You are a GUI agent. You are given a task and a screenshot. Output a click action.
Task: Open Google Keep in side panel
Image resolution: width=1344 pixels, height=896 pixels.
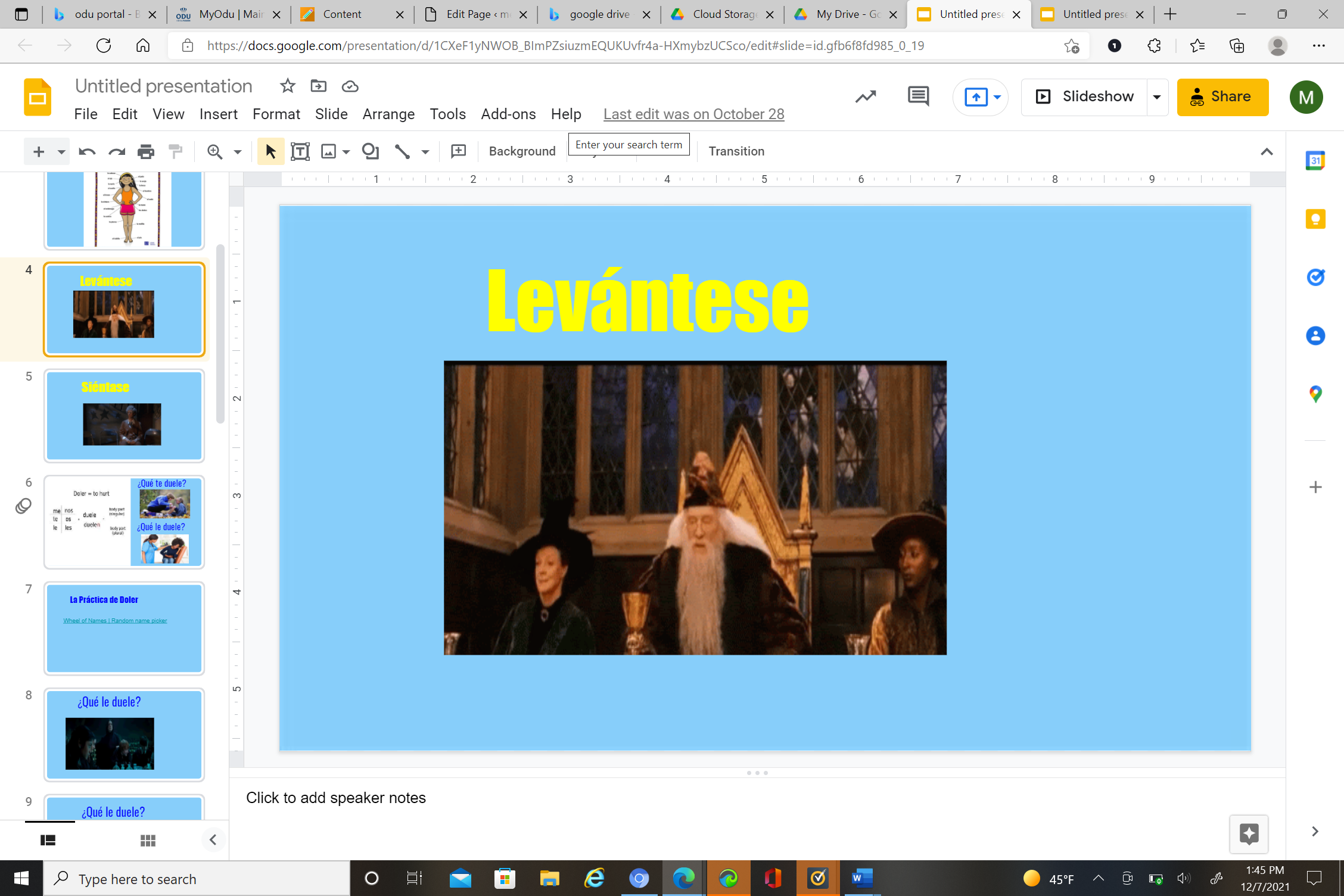1315,219
